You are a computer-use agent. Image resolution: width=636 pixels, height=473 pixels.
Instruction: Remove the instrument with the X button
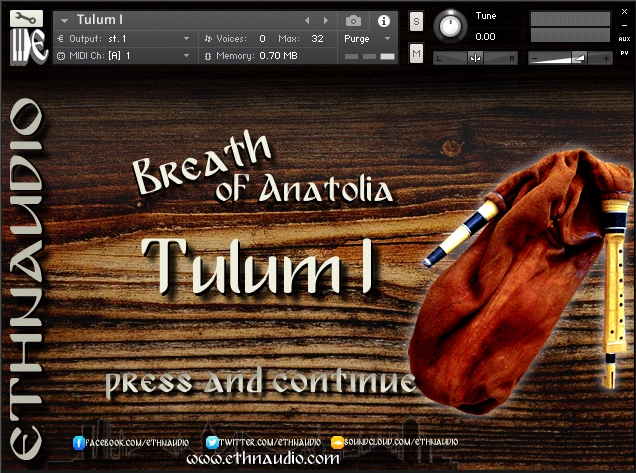[x=624, y=12]
